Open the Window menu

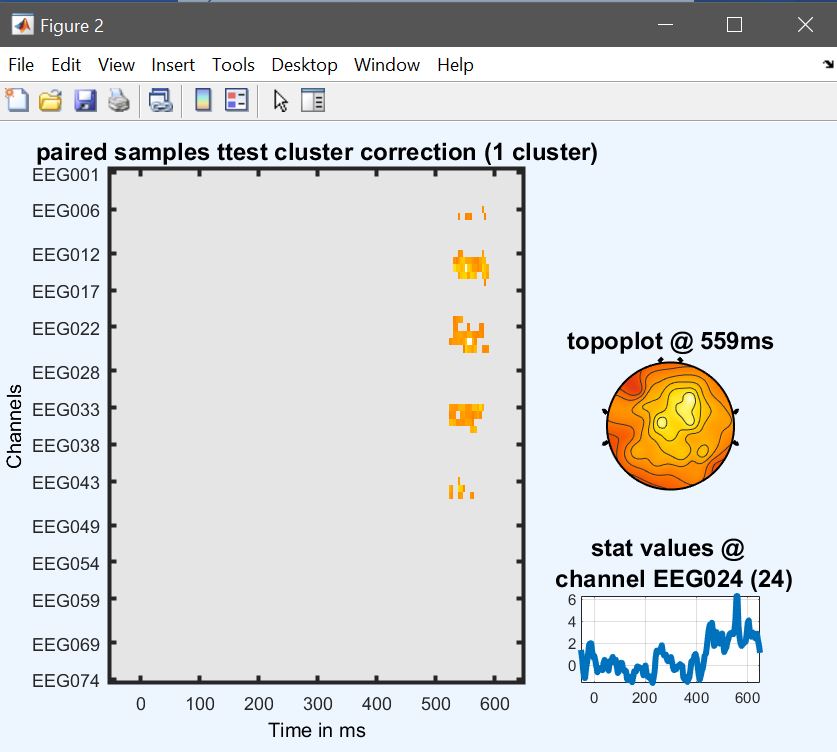(387, 65)
